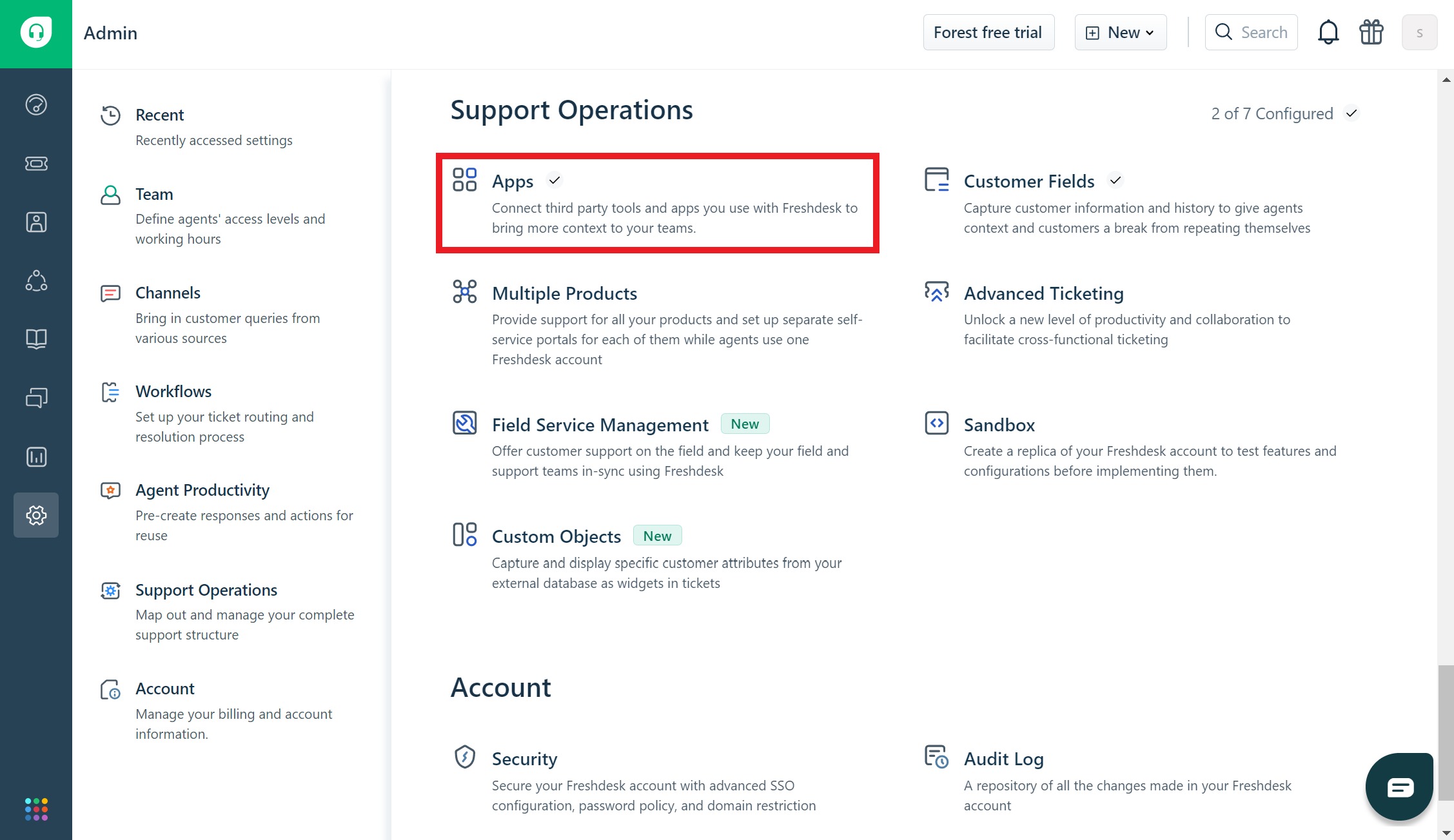Select Account in the admin menu
1454x840 pixels.
click(164, 689)
